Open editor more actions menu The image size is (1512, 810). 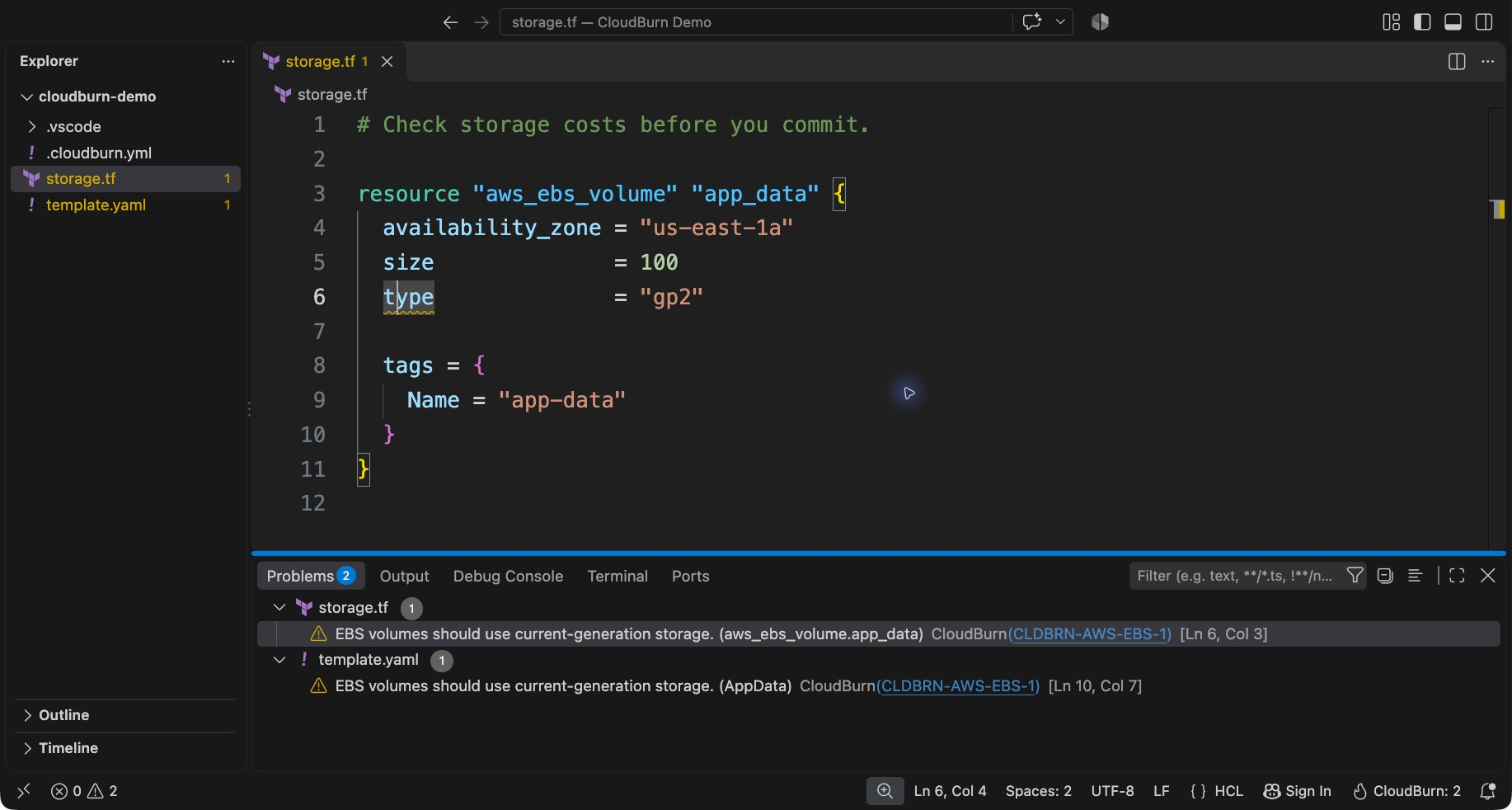click(x=1488, y=62)
